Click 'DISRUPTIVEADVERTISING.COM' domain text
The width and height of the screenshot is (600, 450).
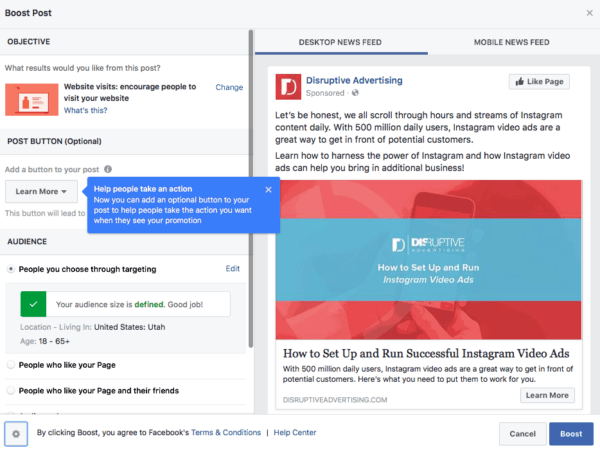[335, 400]
